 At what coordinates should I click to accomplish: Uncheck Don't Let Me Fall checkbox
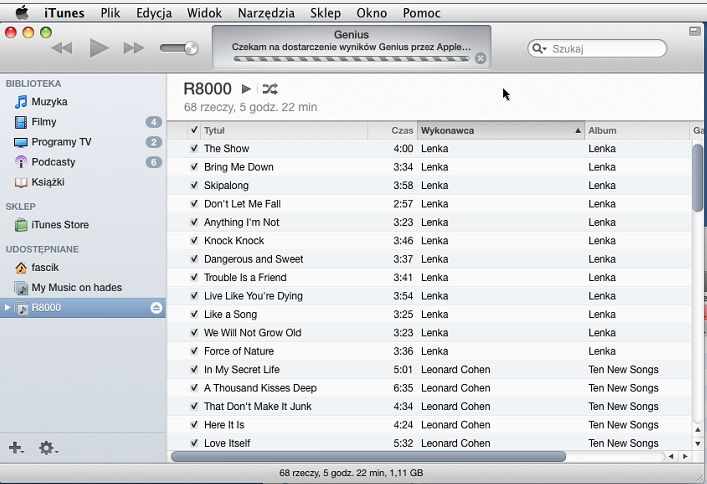point(194,204)
